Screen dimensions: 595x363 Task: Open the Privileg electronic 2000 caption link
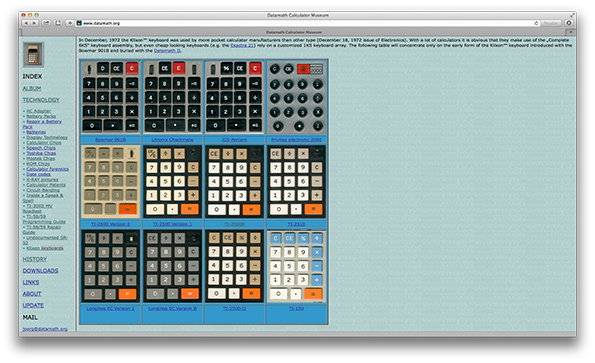tap(296, 140)
